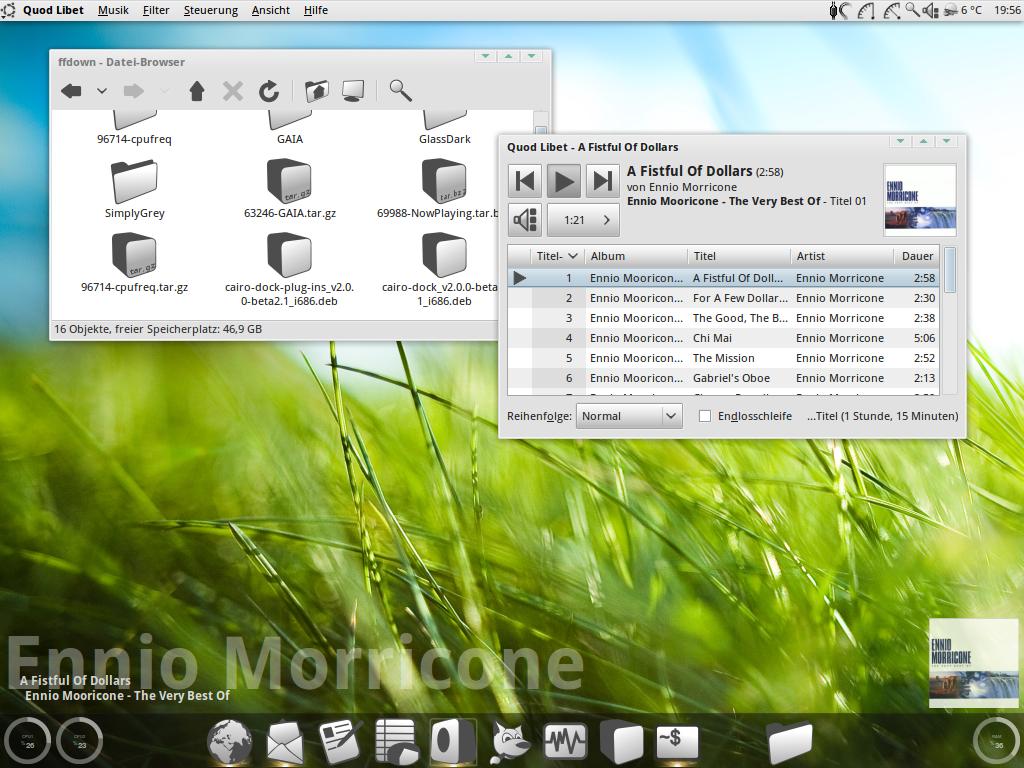This screenshot has height=768, width=1024.
Task: Open the Filter menu
Action: coord(156,10)
